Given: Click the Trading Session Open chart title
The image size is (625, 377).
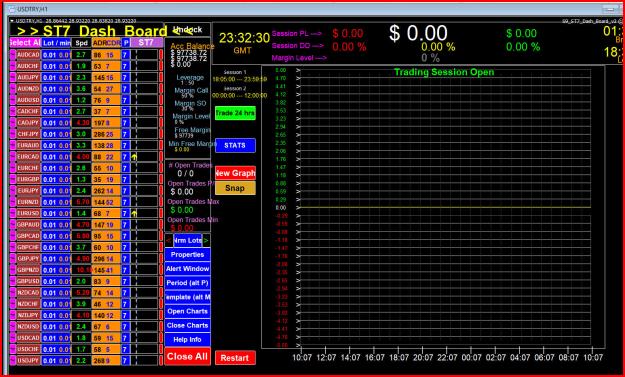Looking at the screenshot, I should tap(444, 73).
